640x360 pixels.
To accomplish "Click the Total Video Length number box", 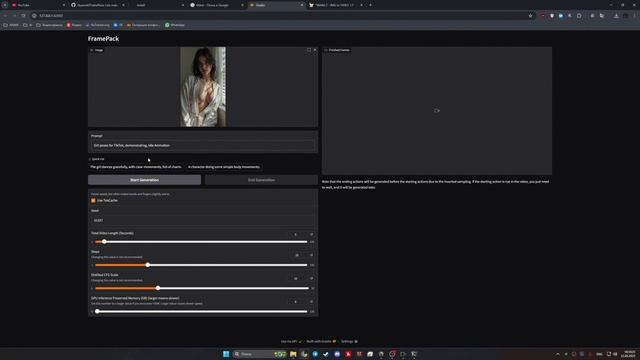I will pos(298,234).
